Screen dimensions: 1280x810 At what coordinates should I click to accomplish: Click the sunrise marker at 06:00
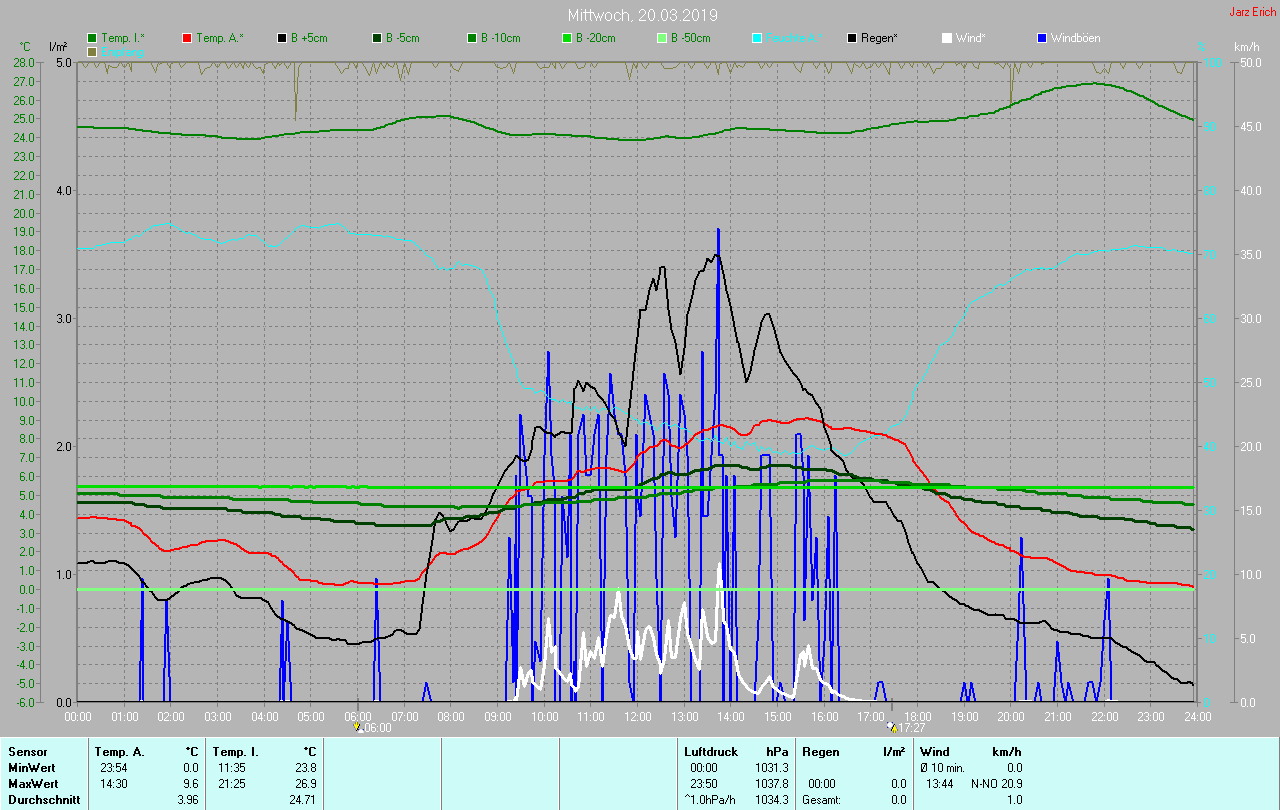click(357, 727)
